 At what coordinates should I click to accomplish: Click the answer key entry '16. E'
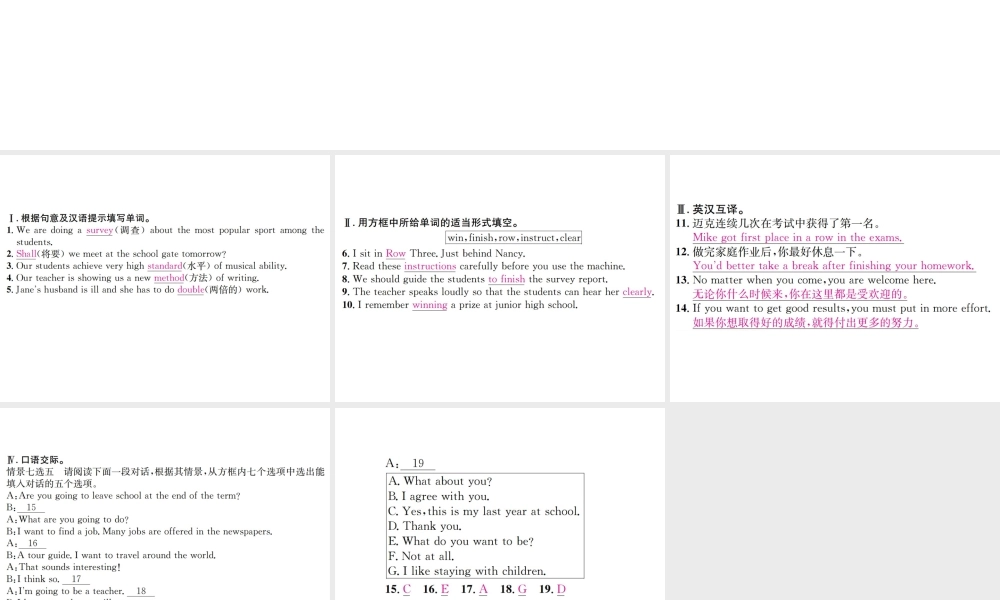point(436,590)
